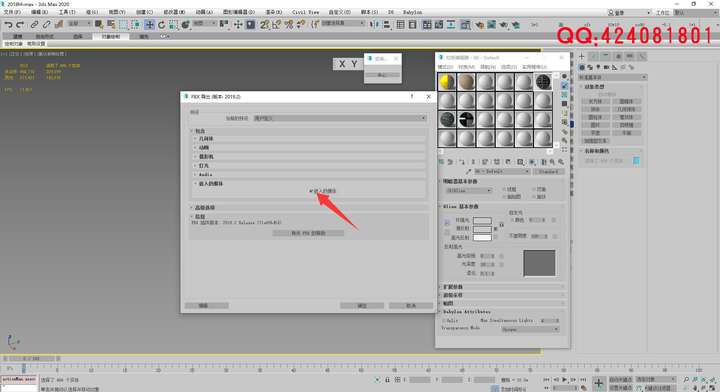
Task: Pick material from object eyedropper
Action: (468, 172)
